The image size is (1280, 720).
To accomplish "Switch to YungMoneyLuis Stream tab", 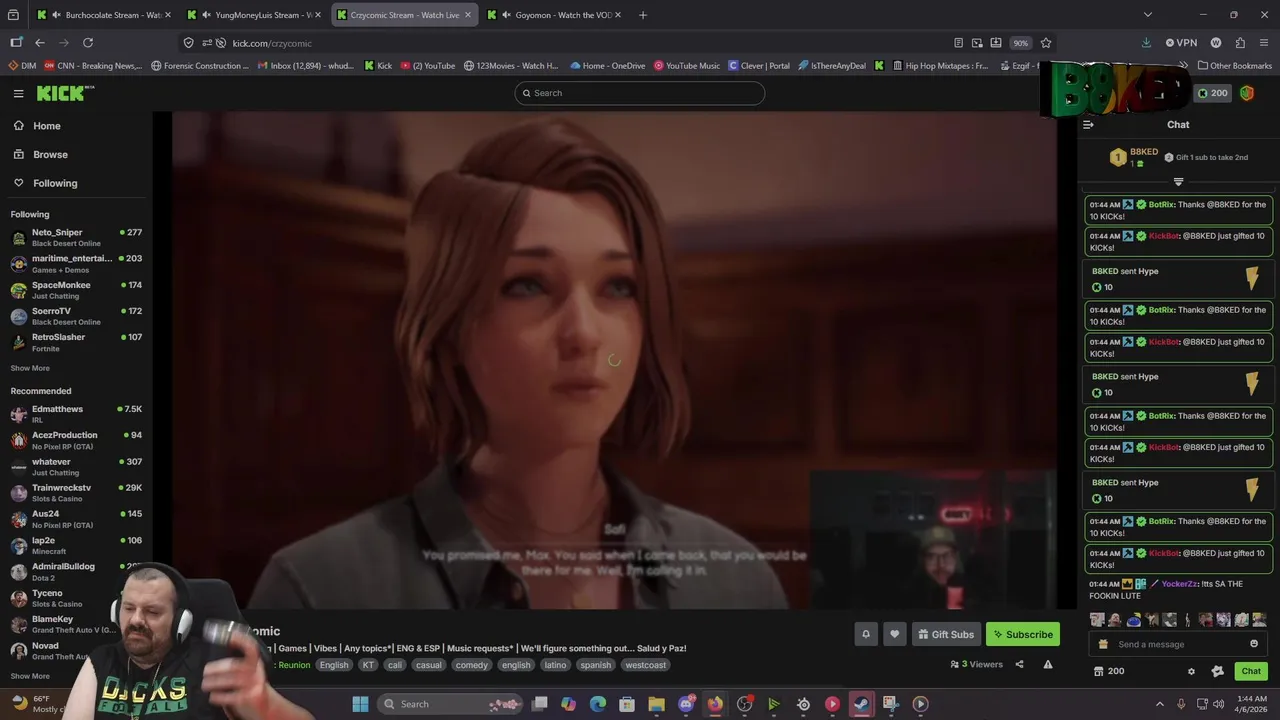I will point(252,15).
